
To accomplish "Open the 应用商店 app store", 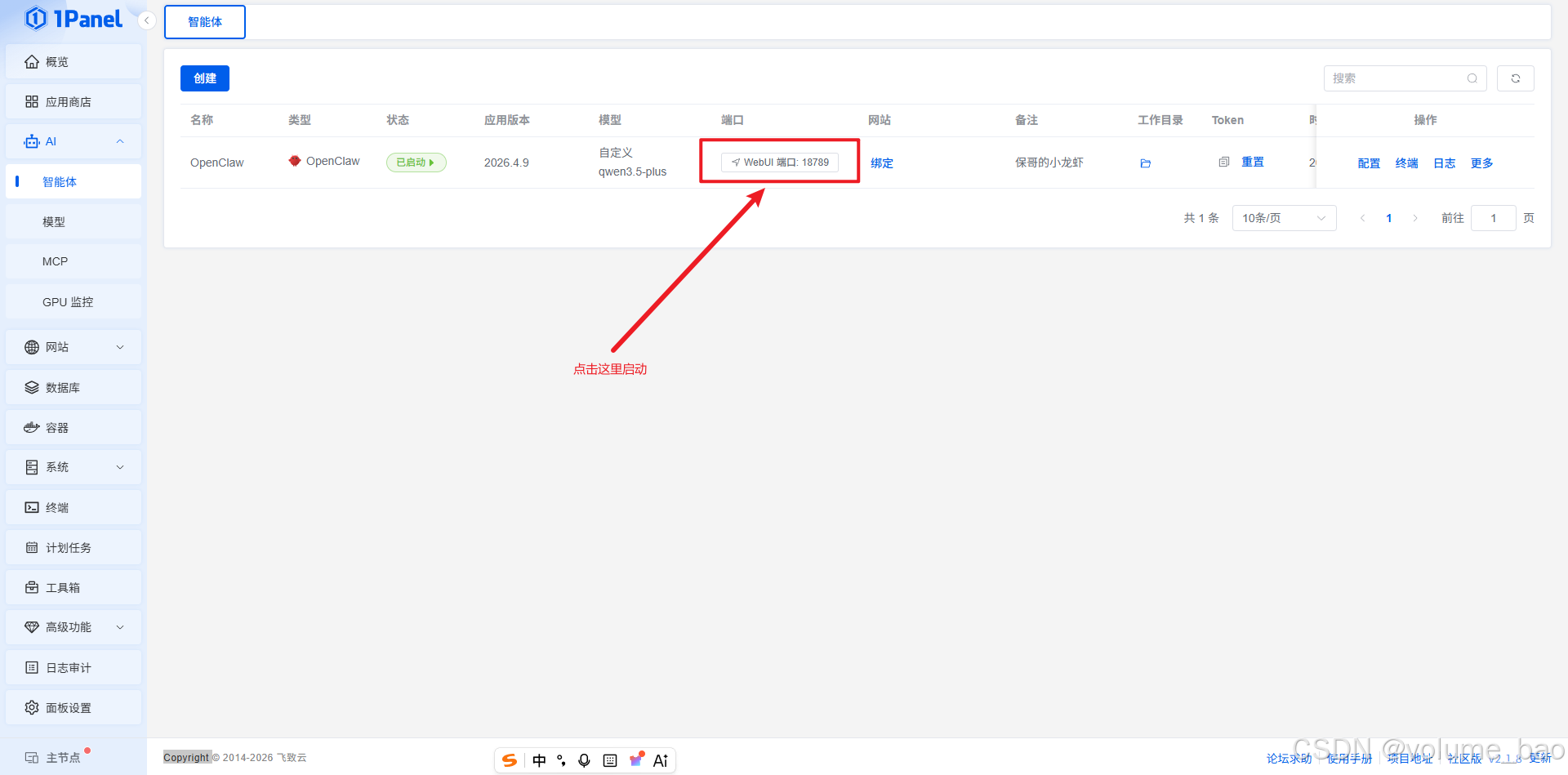I will pyautogui.click(x=73, y=102).
